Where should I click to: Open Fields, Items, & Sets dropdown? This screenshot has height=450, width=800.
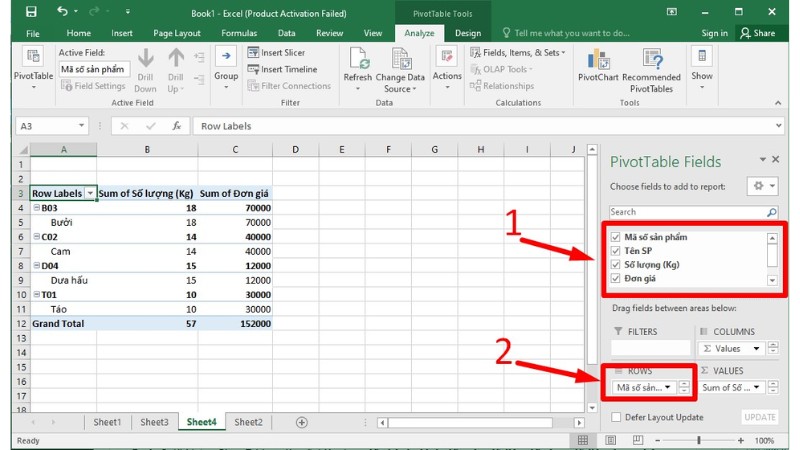click(x=524, y=52)
